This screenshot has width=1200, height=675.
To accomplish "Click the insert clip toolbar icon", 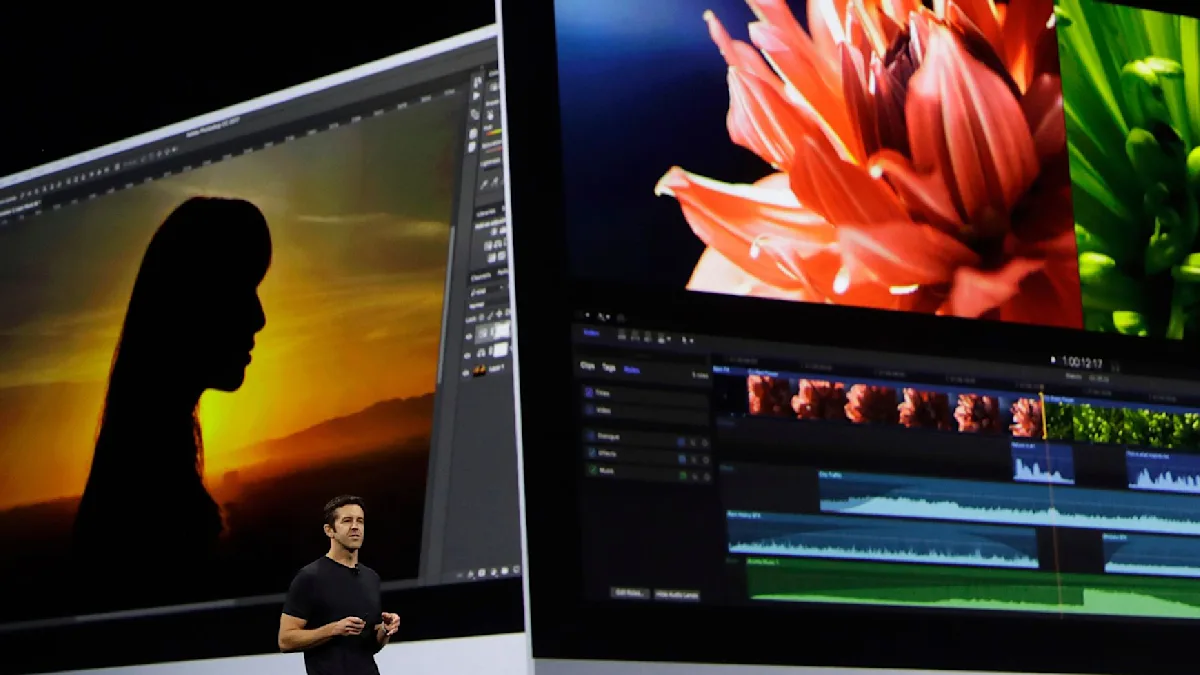I will (635, 336).
